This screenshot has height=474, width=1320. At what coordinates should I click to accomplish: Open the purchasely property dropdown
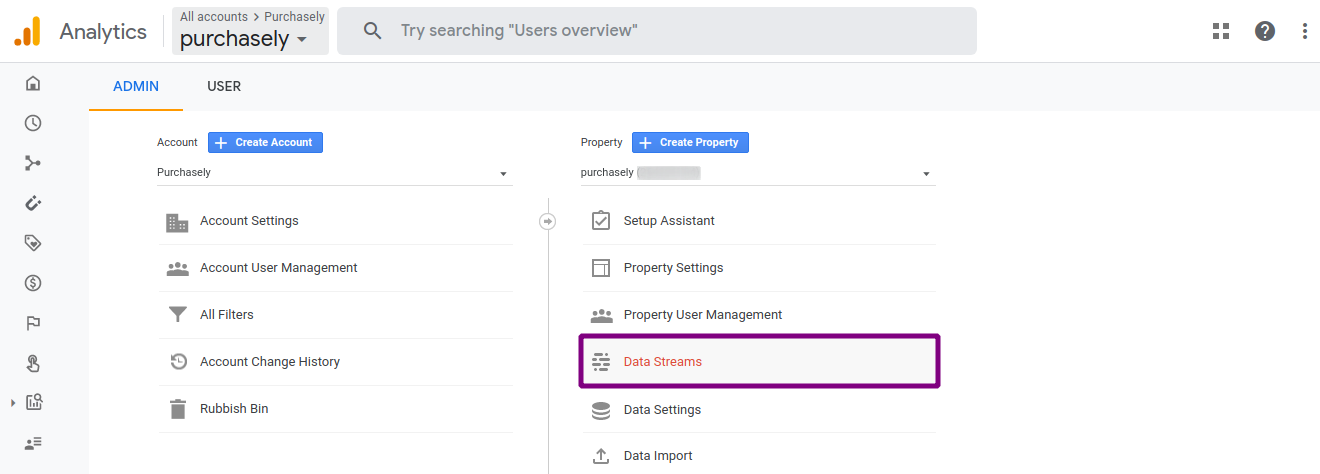point(758,173)
